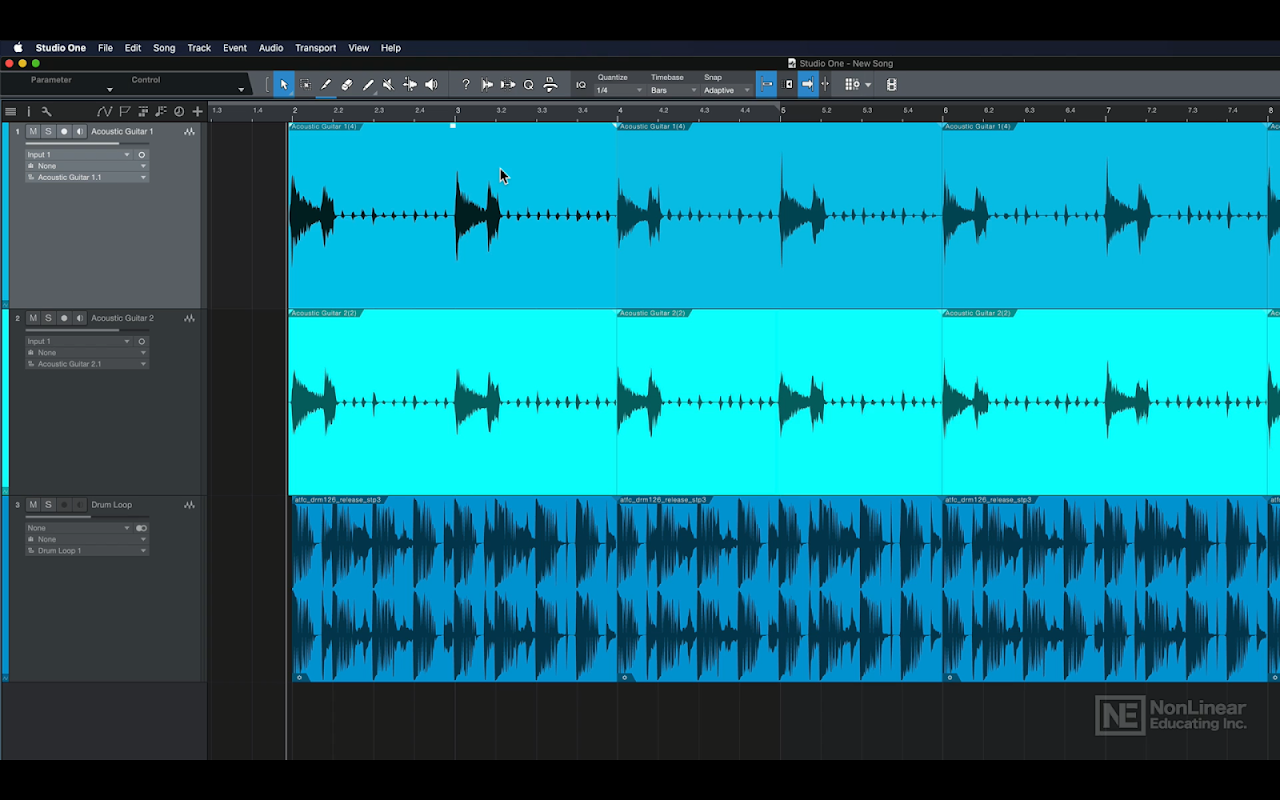Viewport: 1280px width, 800px height.
Task: Toggle Autoscroll arrow button
Action: click(807, 85)
